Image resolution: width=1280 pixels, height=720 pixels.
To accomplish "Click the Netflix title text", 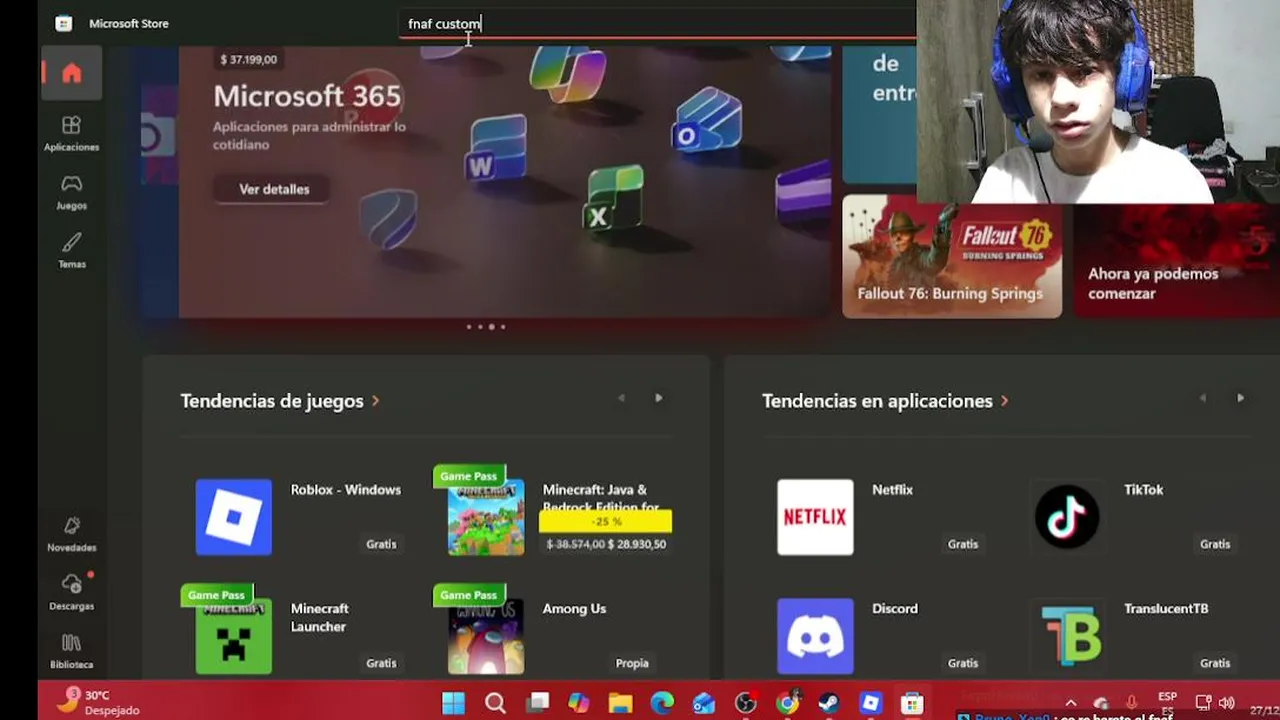I will pyautogui.click(x=892, y=490).
